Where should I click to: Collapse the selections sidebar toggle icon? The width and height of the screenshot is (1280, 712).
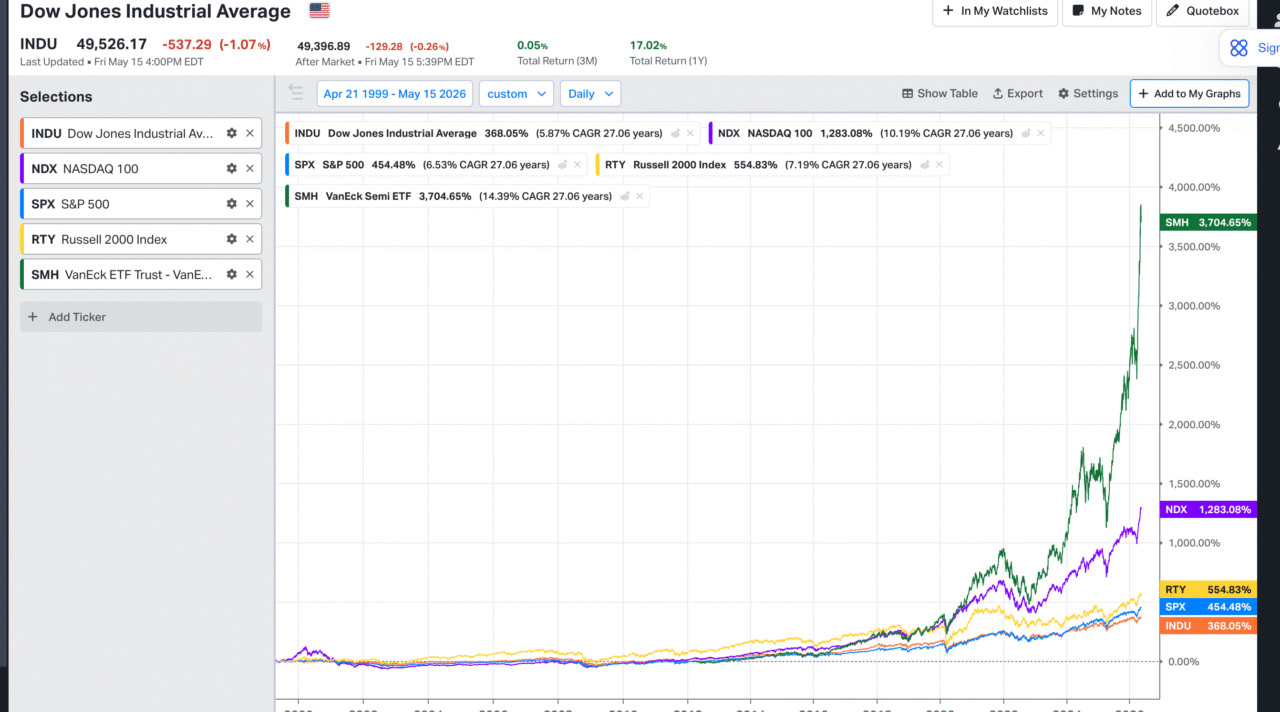click(295, 93)
